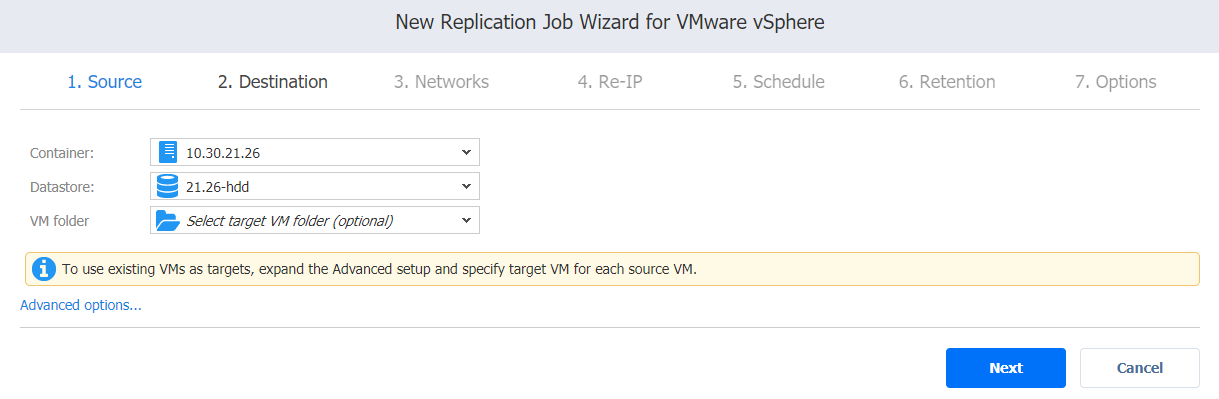
Task: Select the 2. Destination step
Action: pyautogui.click(x=273, y=82)
